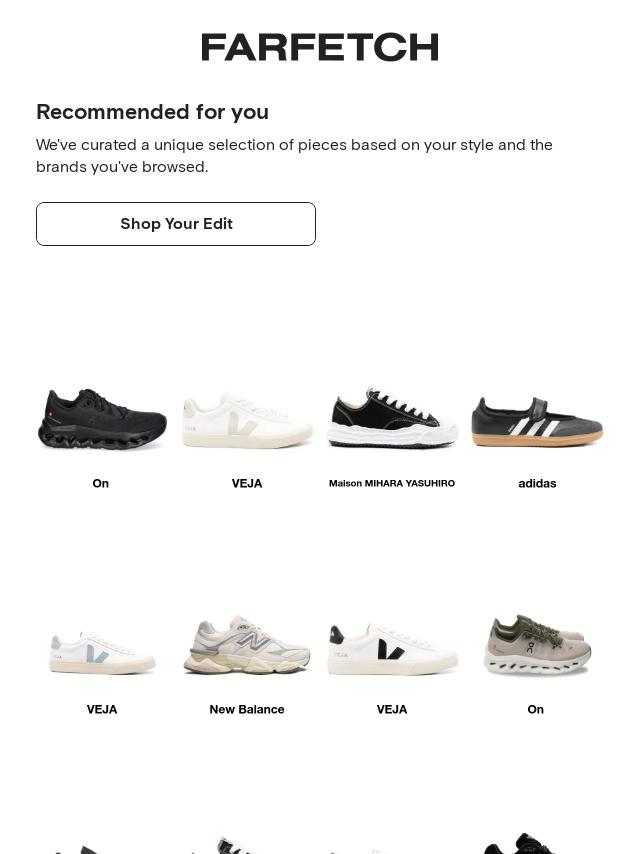Click the FARFETCH logo
The height and width of the screenshot is (854, 640).
click(320, 47)
